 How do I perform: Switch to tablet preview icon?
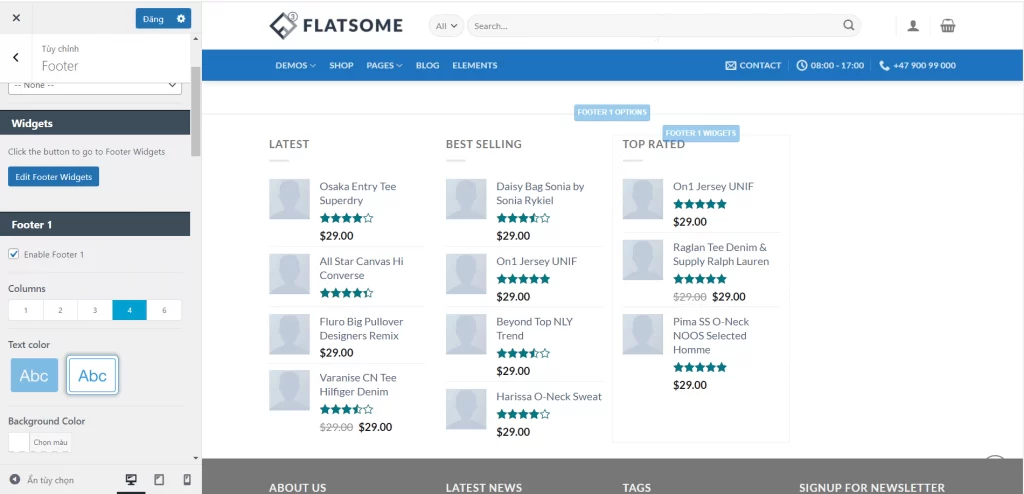(159, 480)
